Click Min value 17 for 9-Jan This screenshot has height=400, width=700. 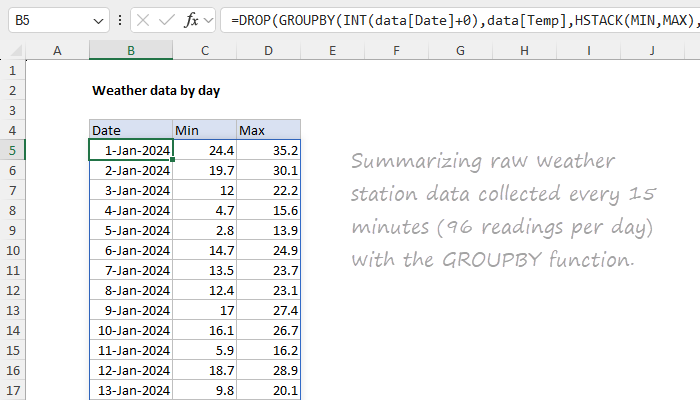tap(204, 310)
